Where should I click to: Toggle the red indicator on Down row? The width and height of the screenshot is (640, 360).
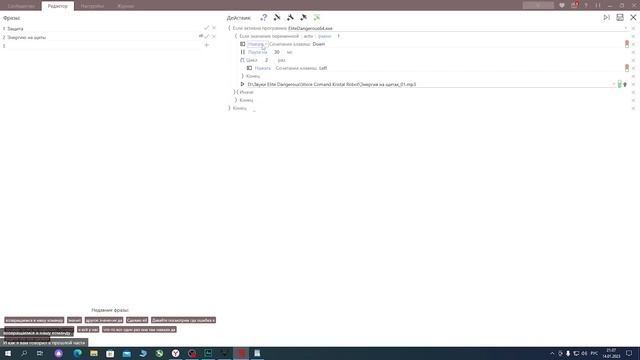(x=627, y=44)
